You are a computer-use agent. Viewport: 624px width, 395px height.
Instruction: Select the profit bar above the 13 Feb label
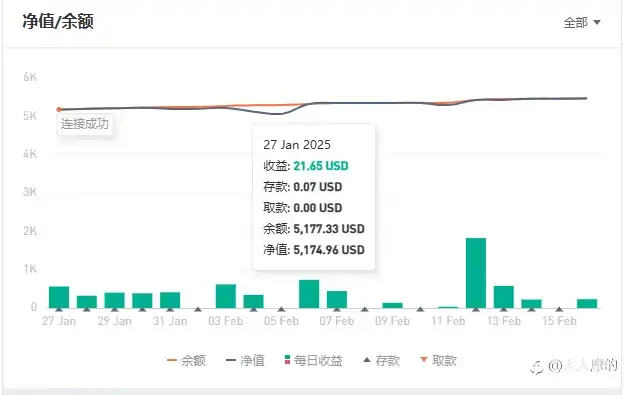[x=504, y=297]
